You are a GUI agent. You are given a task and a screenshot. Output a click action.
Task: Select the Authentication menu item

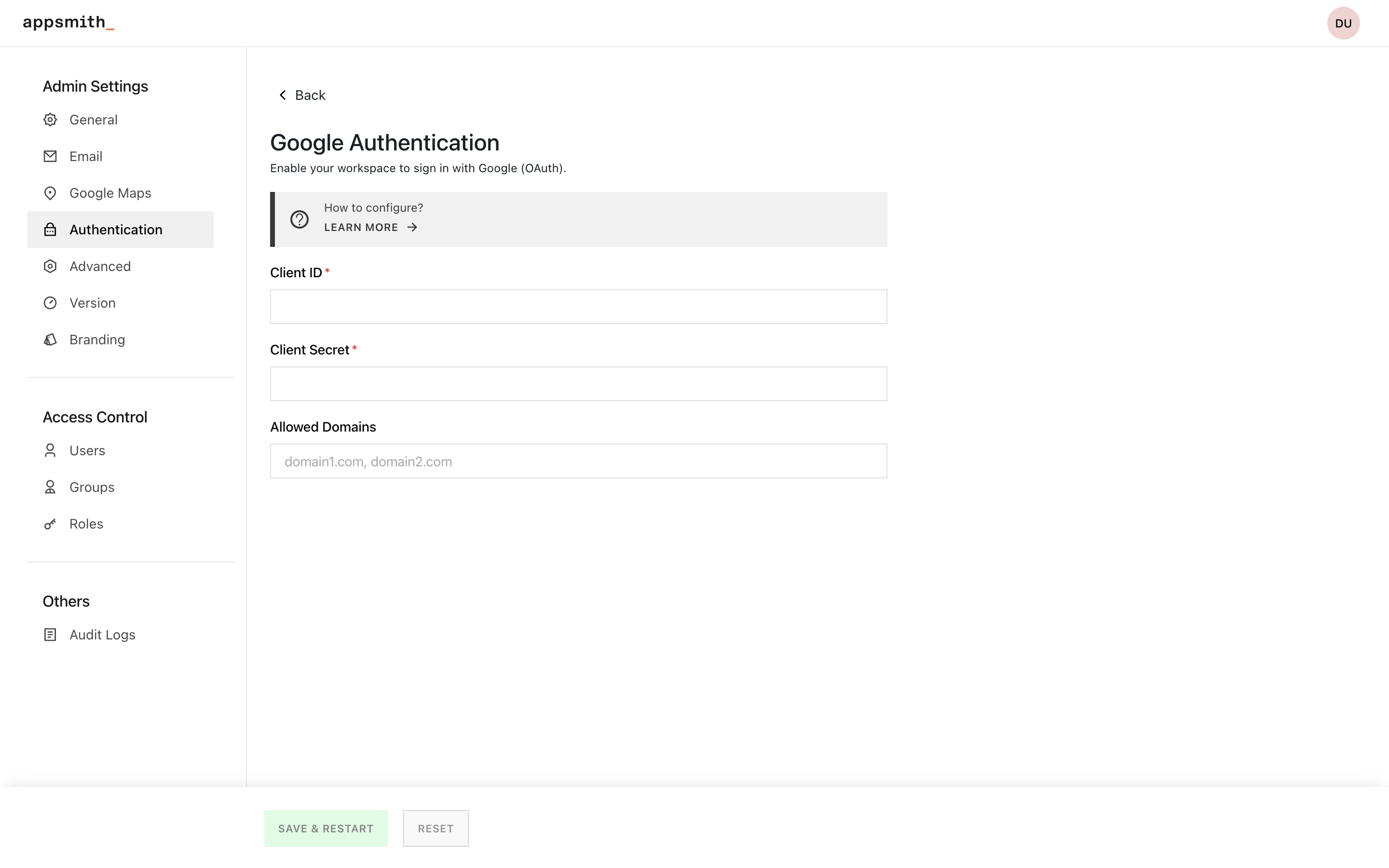pos(120,230)
